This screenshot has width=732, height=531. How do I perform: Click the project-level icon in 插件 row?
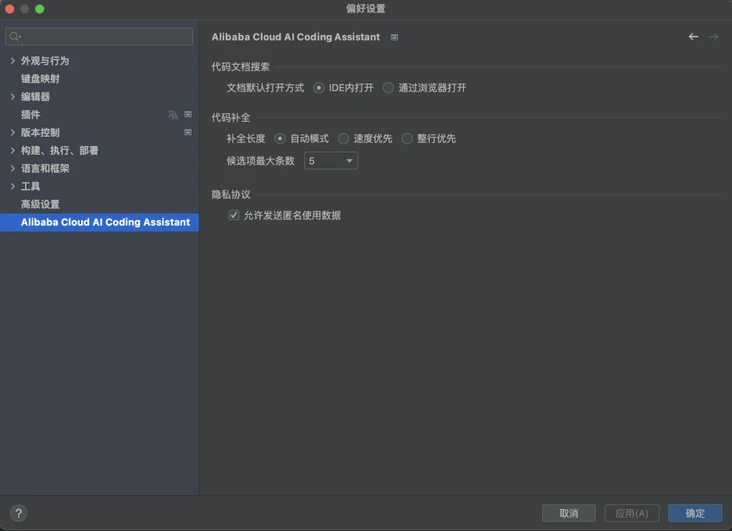coord(188,114)
